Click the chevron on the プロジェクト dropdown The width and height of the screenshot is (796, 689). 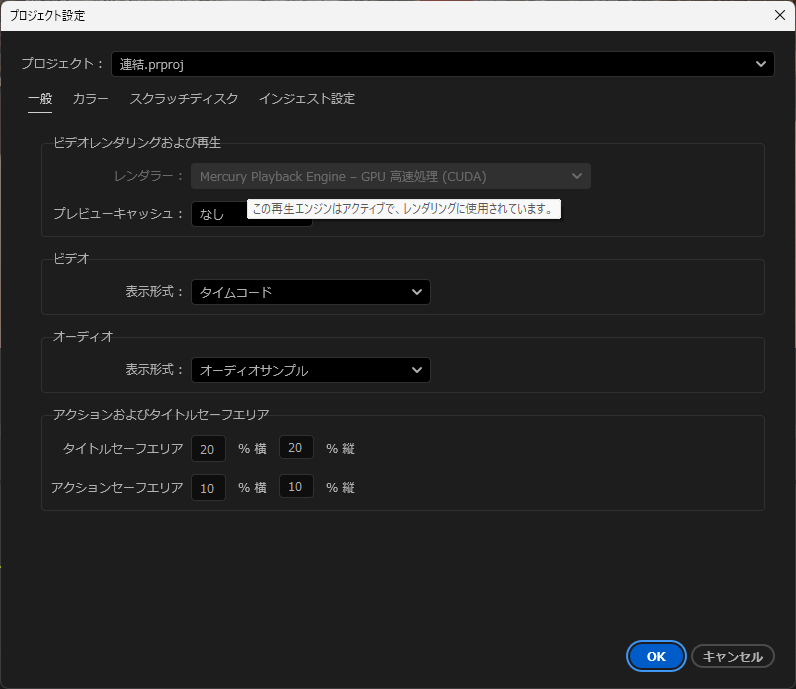coord(762,64)
